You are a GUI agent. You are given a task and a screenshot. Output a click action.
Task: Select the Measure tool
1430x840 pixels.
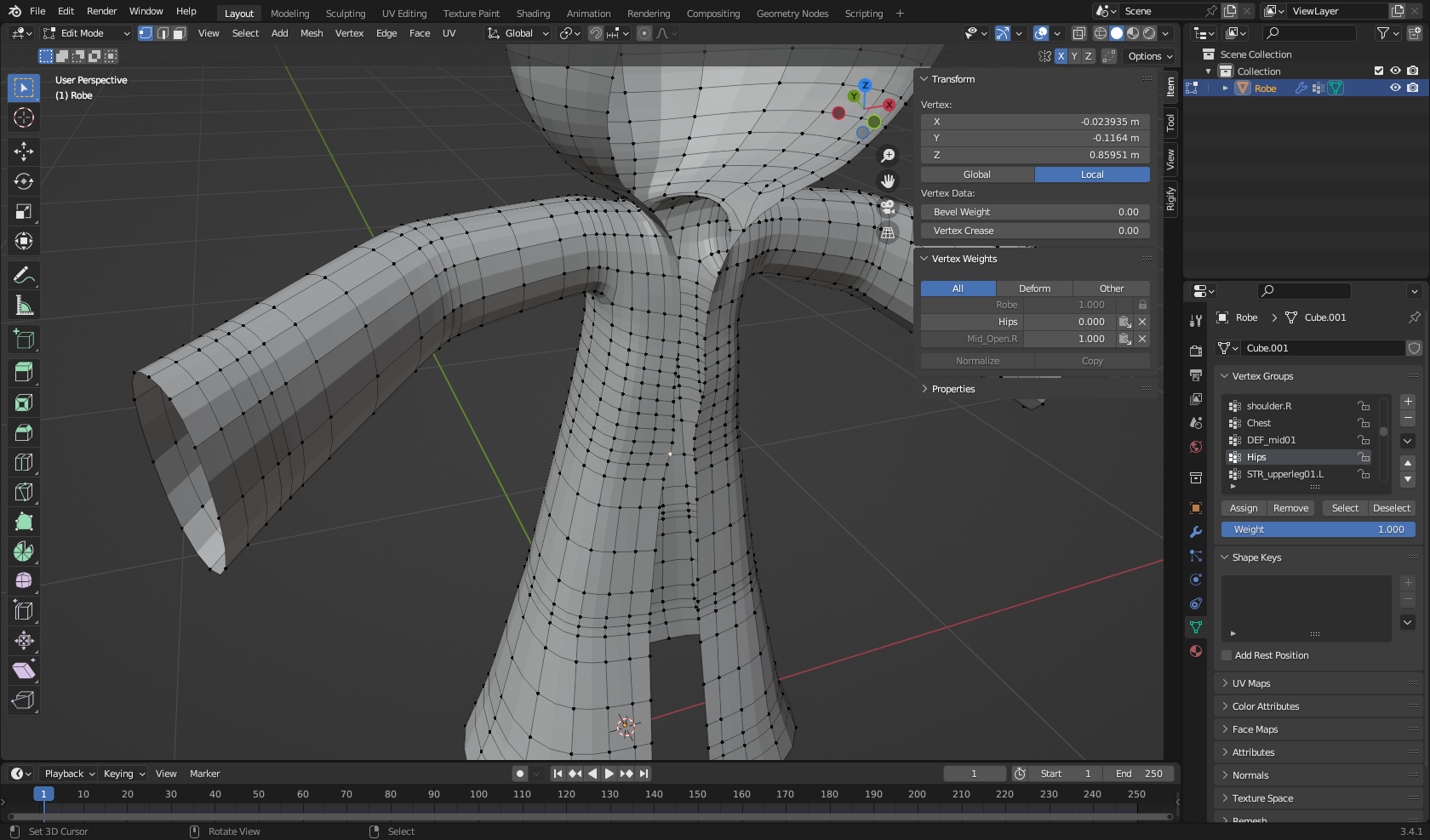click(24, 305)
